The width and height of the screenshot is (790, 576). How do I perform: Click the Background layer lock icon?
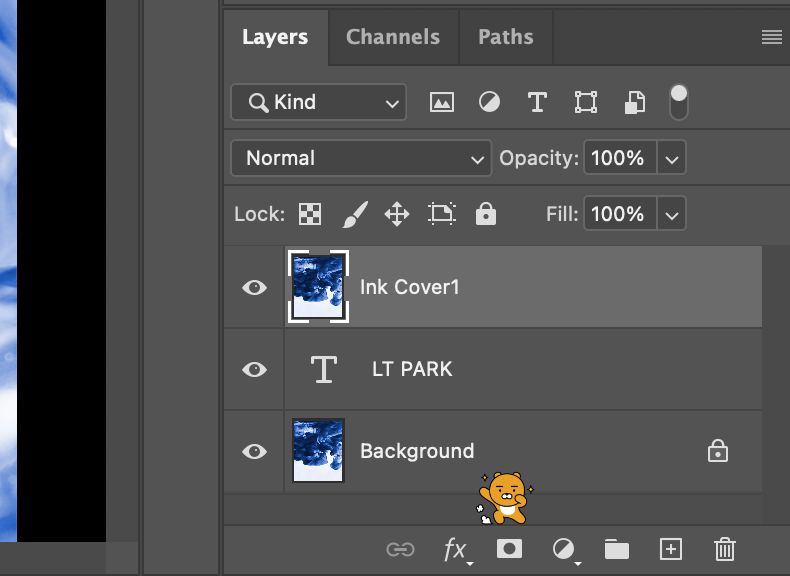click(x=717, y=451)
